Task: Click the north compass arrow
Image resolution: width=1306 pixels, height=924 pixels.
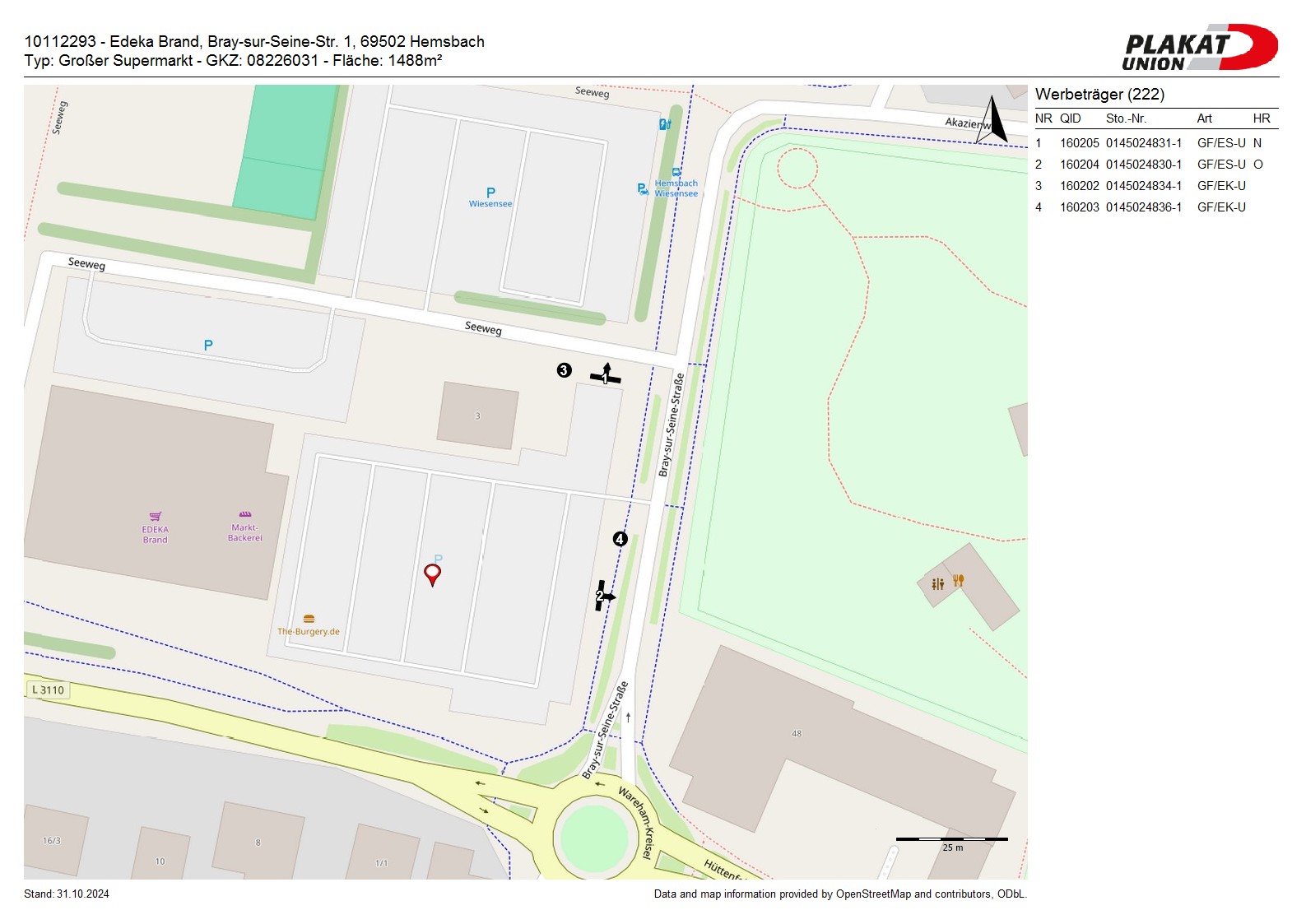Action: [x=993, y=121]
